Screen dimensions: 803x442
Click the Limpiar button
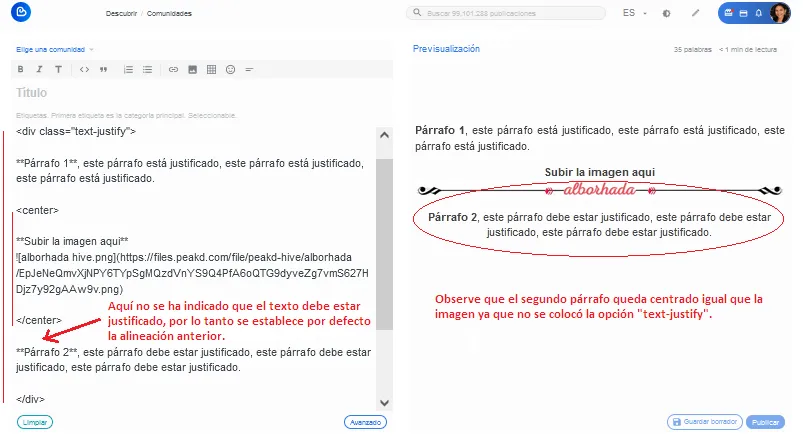pos(35,422)
